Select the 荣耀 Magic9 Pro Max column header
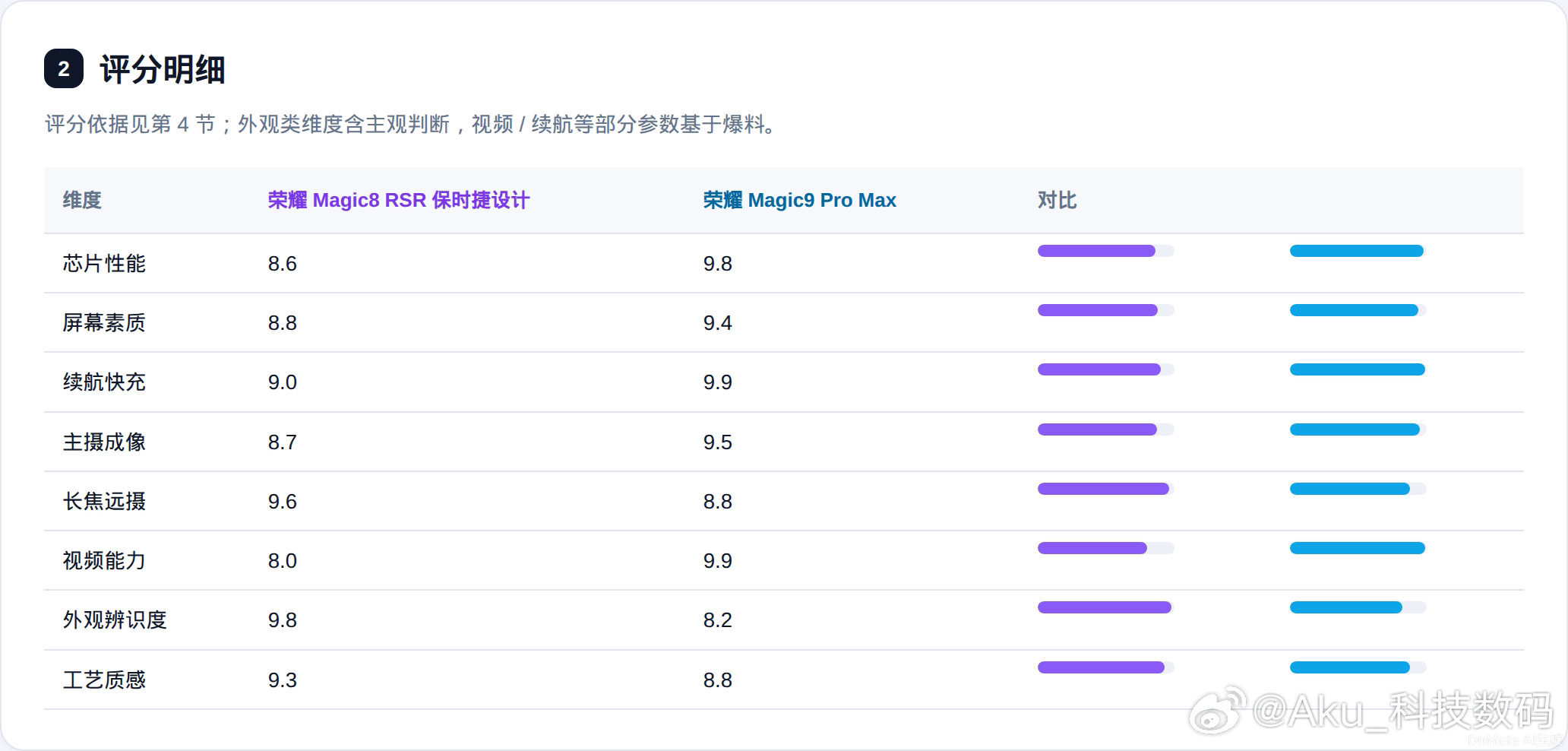The image size is (1568, 751). (x=800, y=200)
